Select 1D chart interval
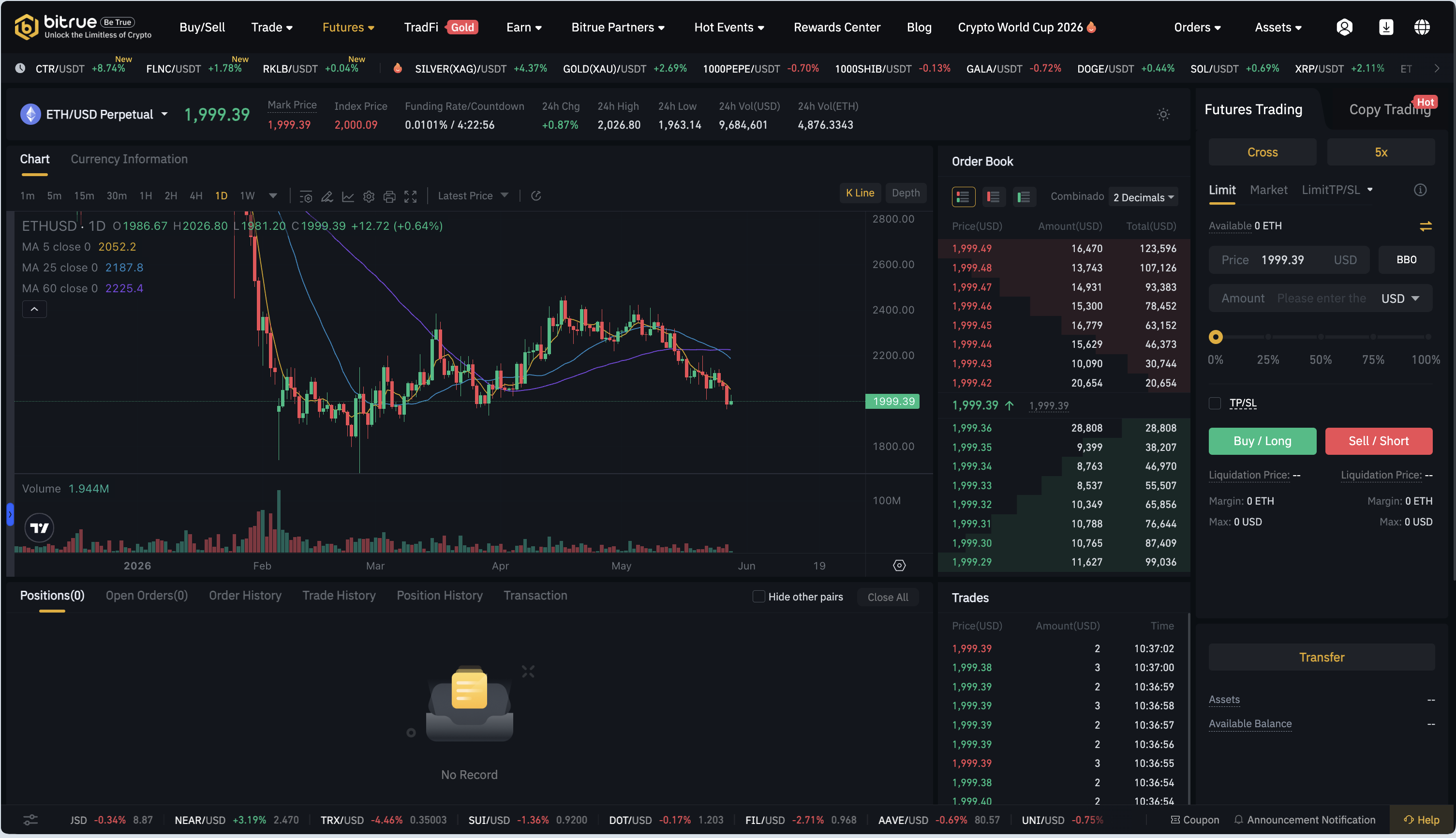 [221, 195]
